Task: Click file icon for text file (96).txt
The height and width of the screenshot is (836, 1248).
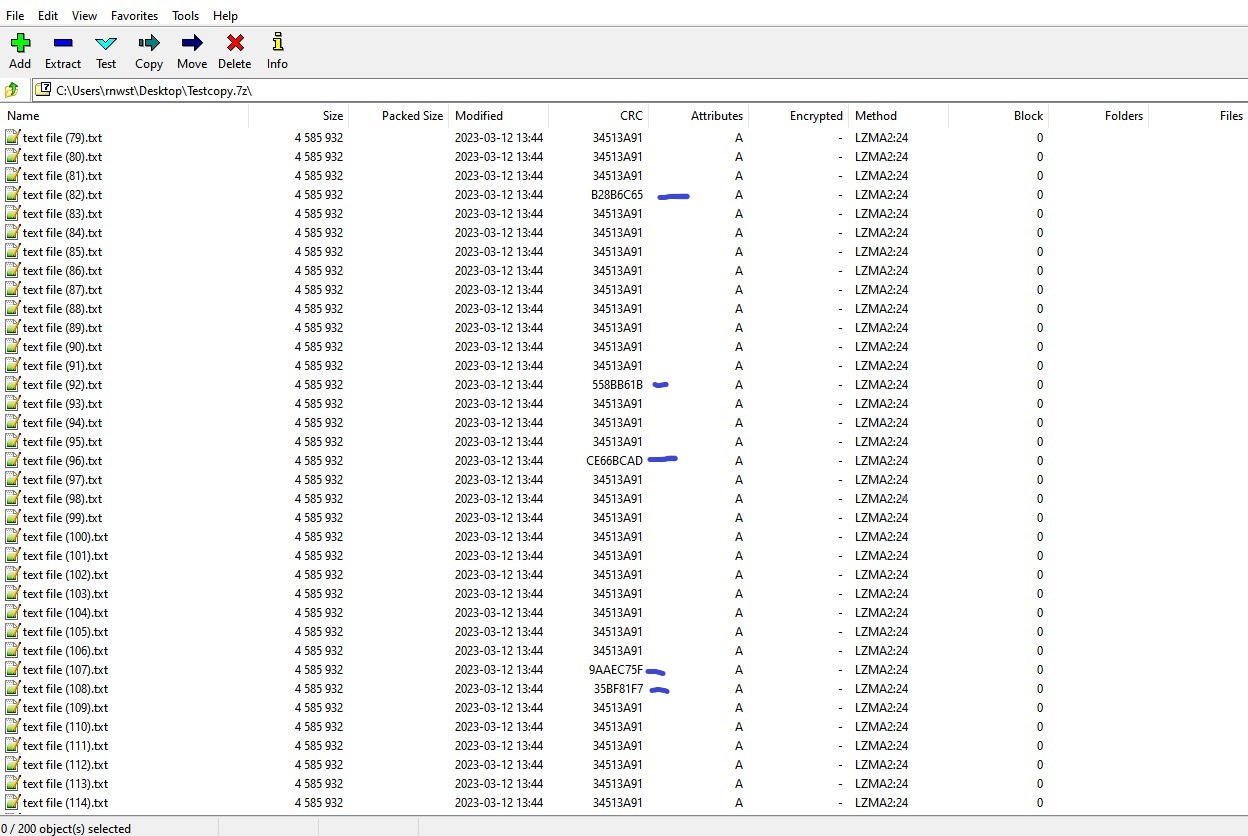Action: [13, 461]
